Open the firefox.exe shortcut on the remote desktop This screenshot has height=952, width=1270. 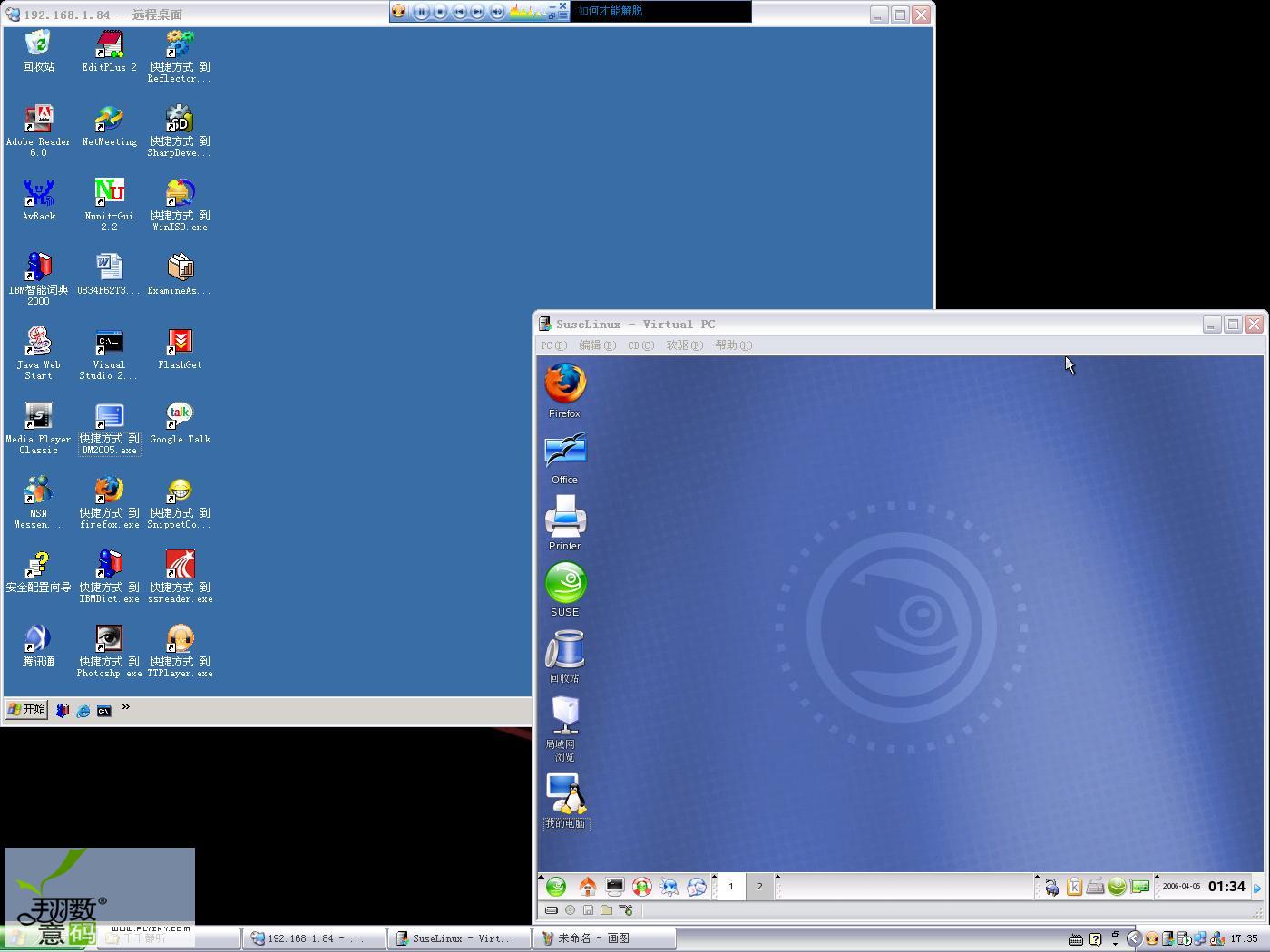tap(109, 502)
